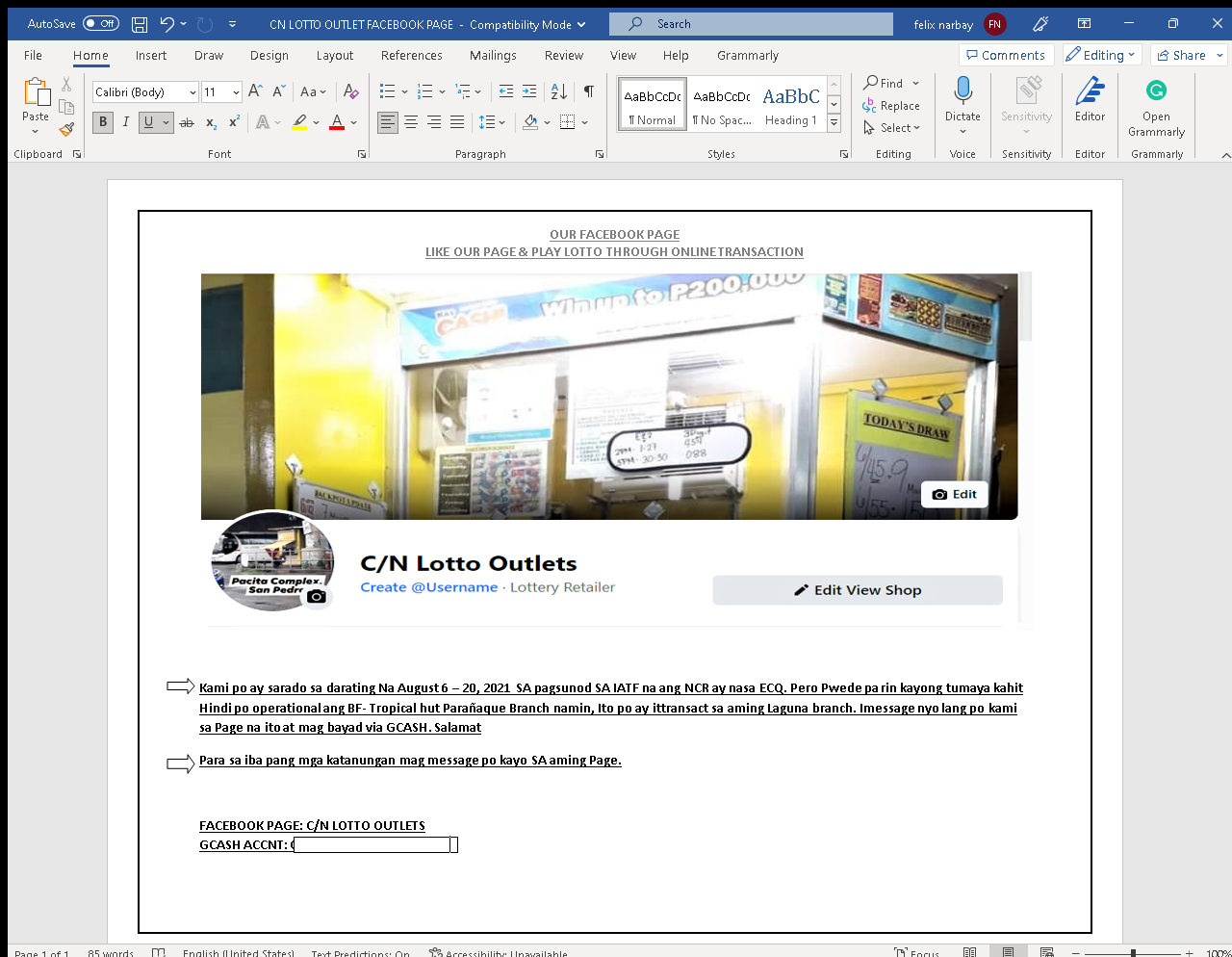
Task: Open the Editor pane
Action: 1090,100
